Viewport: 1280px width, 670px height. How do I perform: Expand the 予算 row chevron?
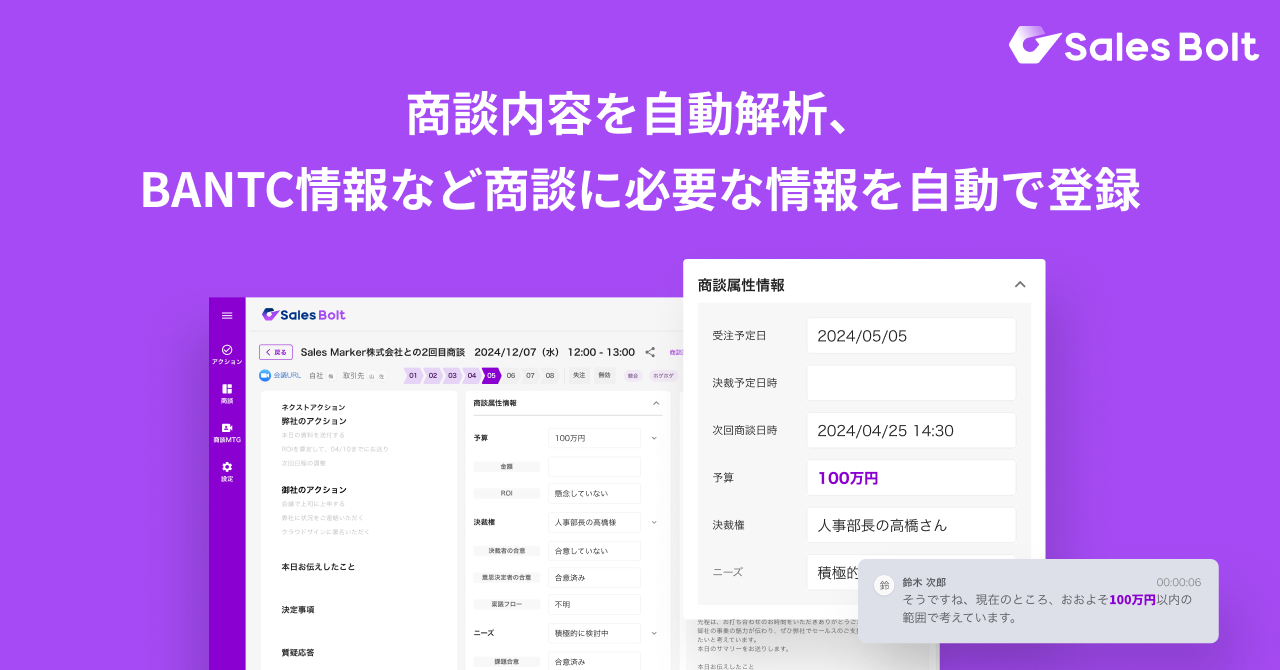pyautogui.click(x=654, y=438)
